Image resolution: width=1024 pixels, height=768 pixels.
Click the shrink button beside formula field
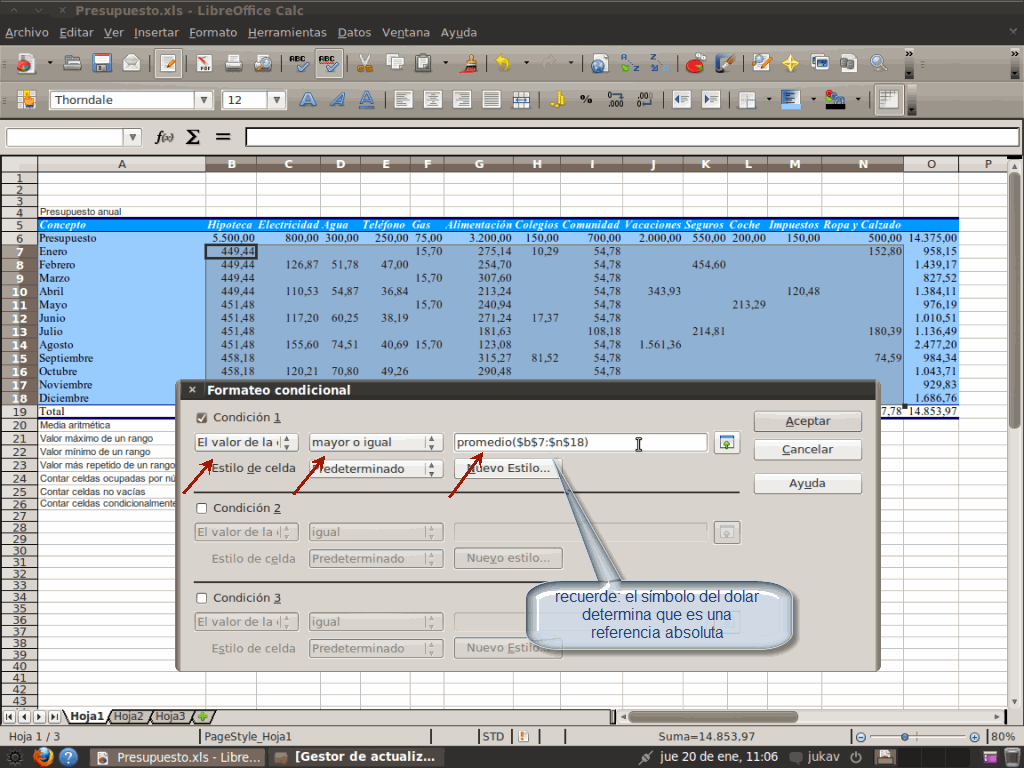[x=727, y=443]
